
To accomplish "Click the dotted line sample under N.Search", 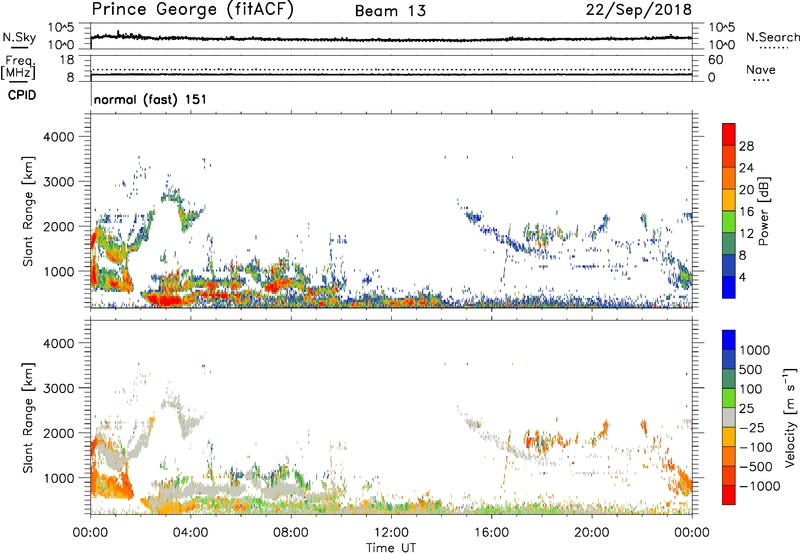I will pos(773,48).
